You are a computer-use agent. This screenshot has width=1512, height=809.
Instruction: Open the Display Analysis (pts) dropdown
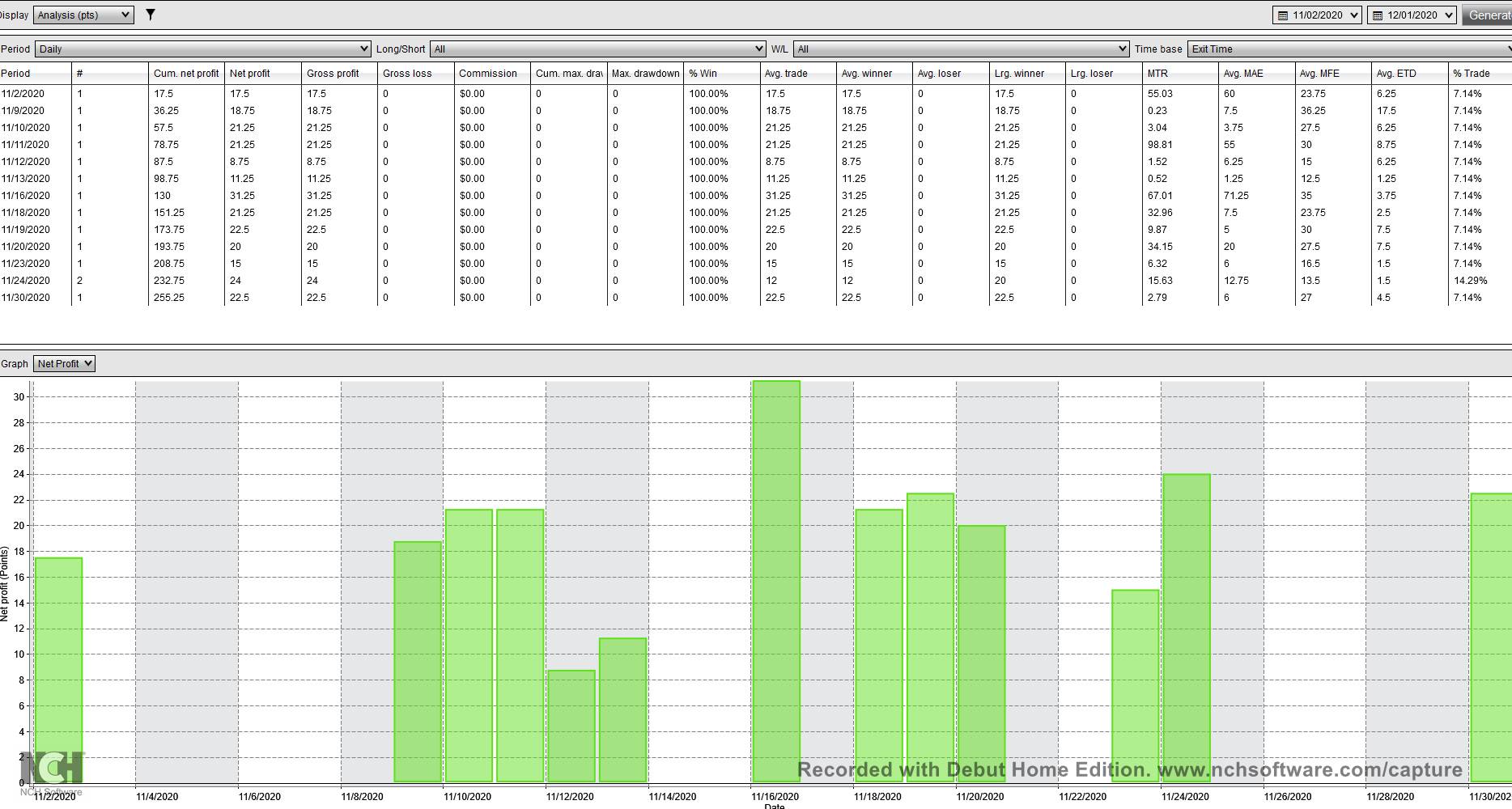[83, 15]
